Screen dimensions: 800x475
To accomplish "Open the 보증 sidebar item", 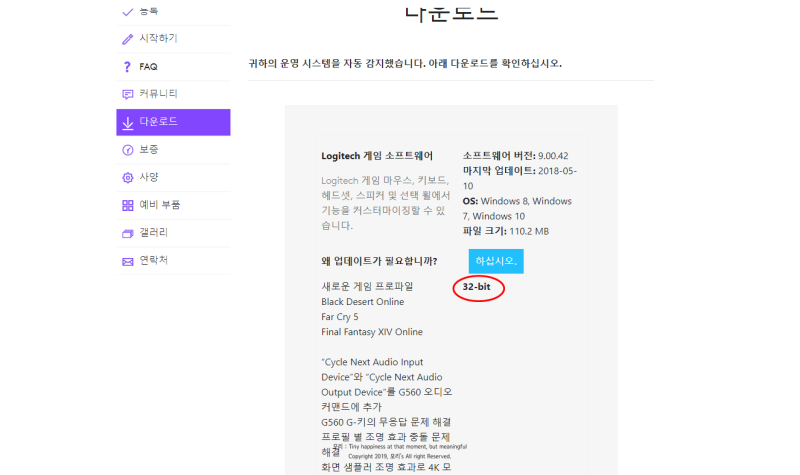I will tap(173, 150).
